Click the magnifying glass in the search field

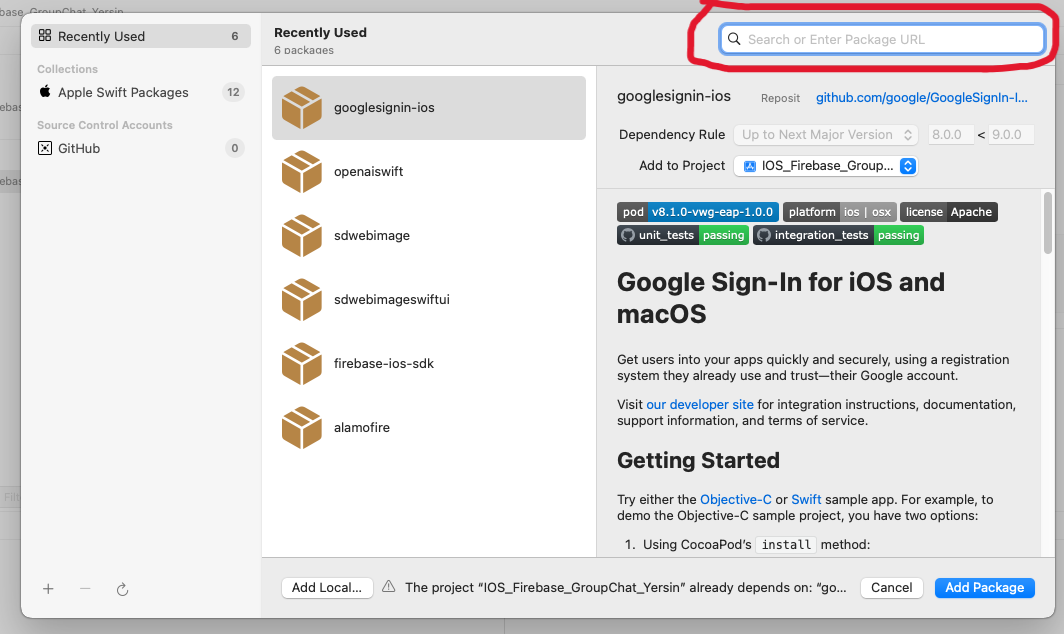point(735,39)
